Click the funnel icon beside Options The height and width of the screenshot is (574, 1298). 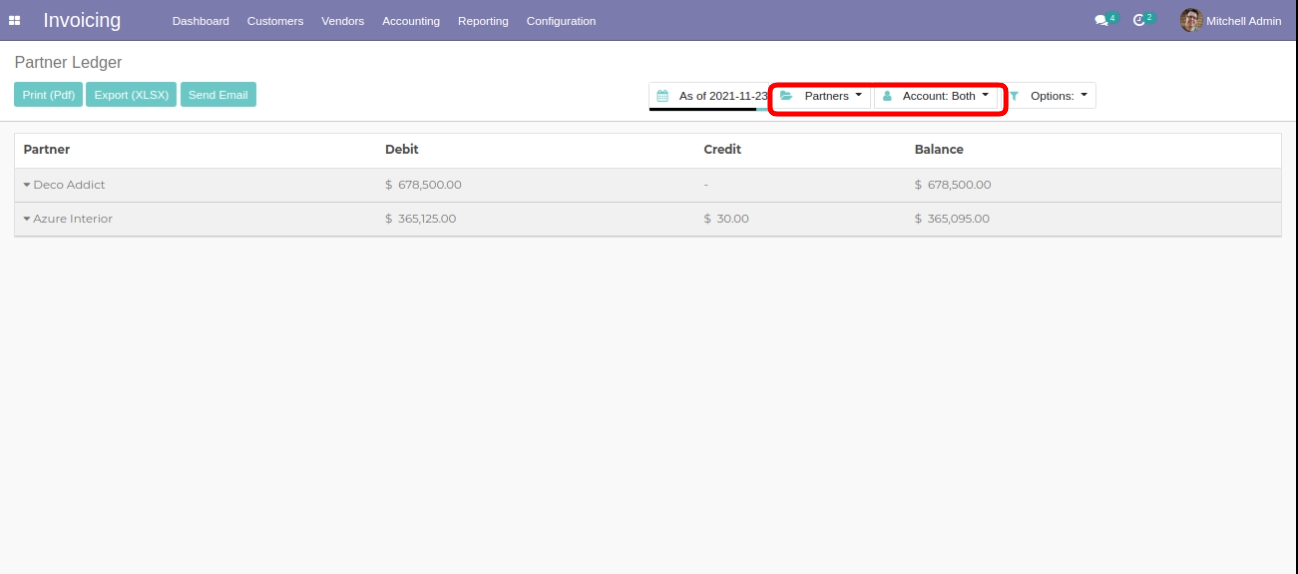click(1014, 96)
